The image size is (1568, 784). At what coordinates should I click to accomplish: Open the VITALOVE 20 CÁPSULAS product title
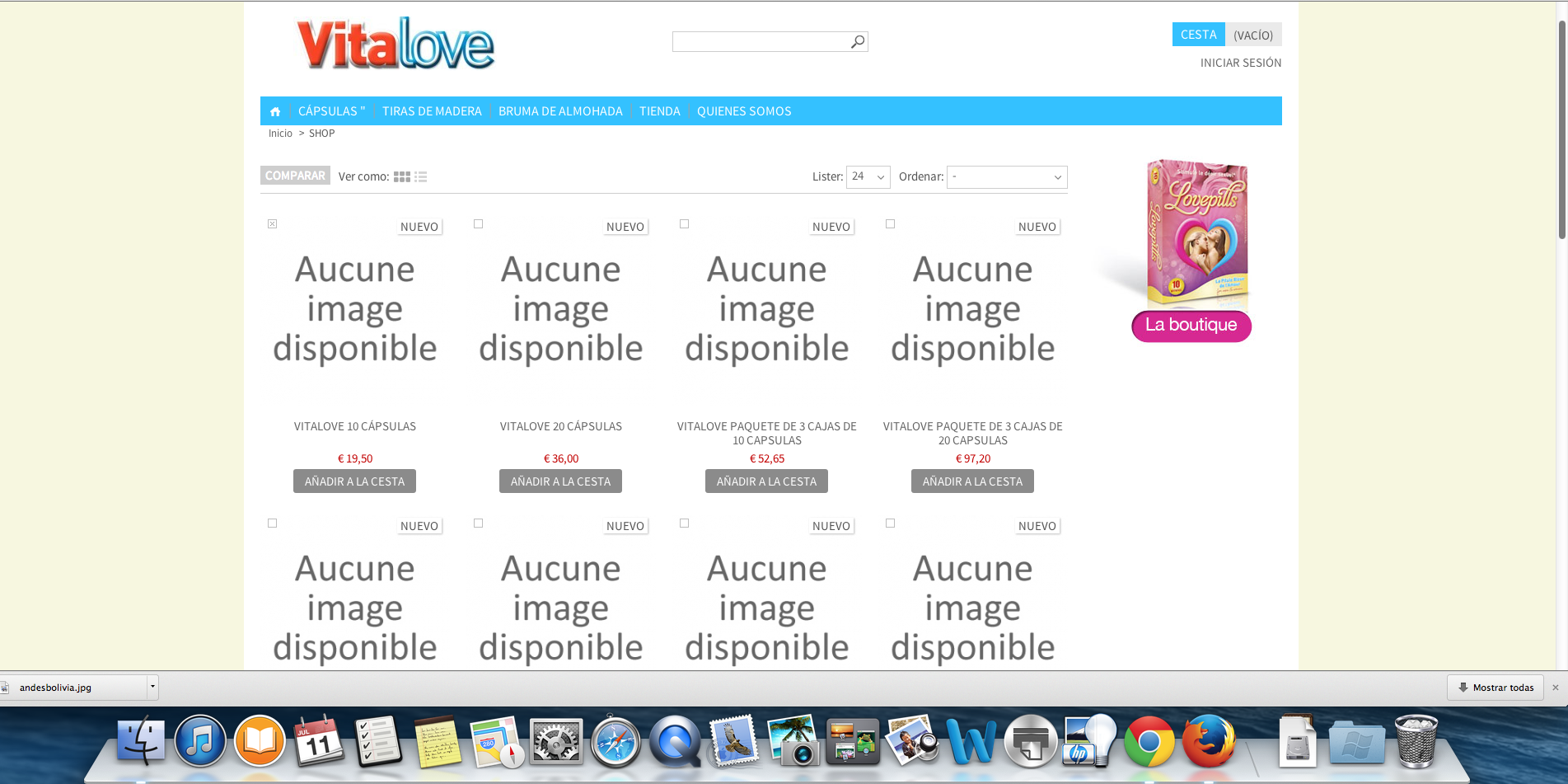click(561, 426)
